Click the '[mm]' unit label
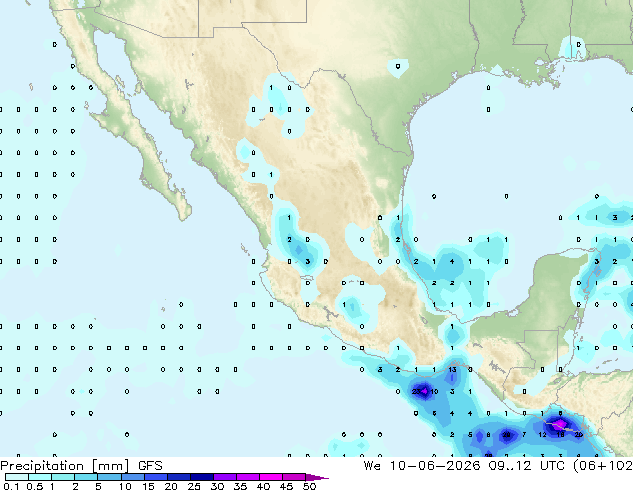The width and height of the screenshot is (634, 490). (111, 466)
